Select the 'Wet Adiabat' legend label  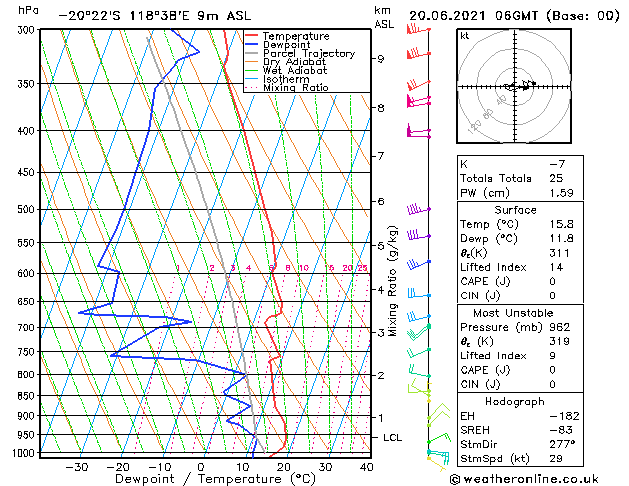pos(295,71)
